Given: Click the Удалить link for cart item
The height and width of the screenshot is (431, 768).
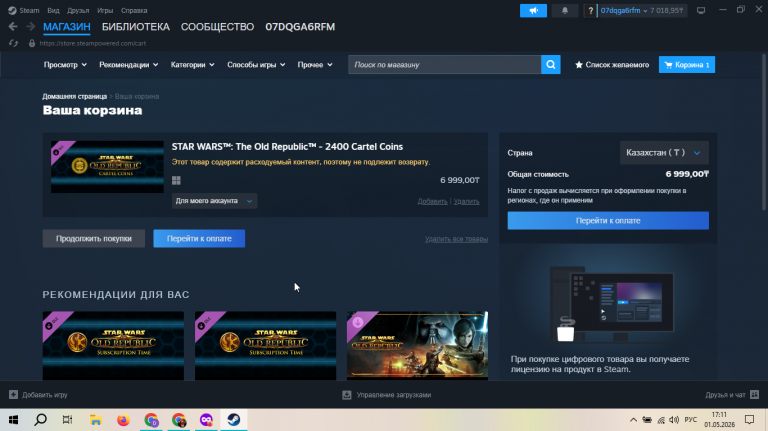Looking at the screenshot, I should pos(466,201).
